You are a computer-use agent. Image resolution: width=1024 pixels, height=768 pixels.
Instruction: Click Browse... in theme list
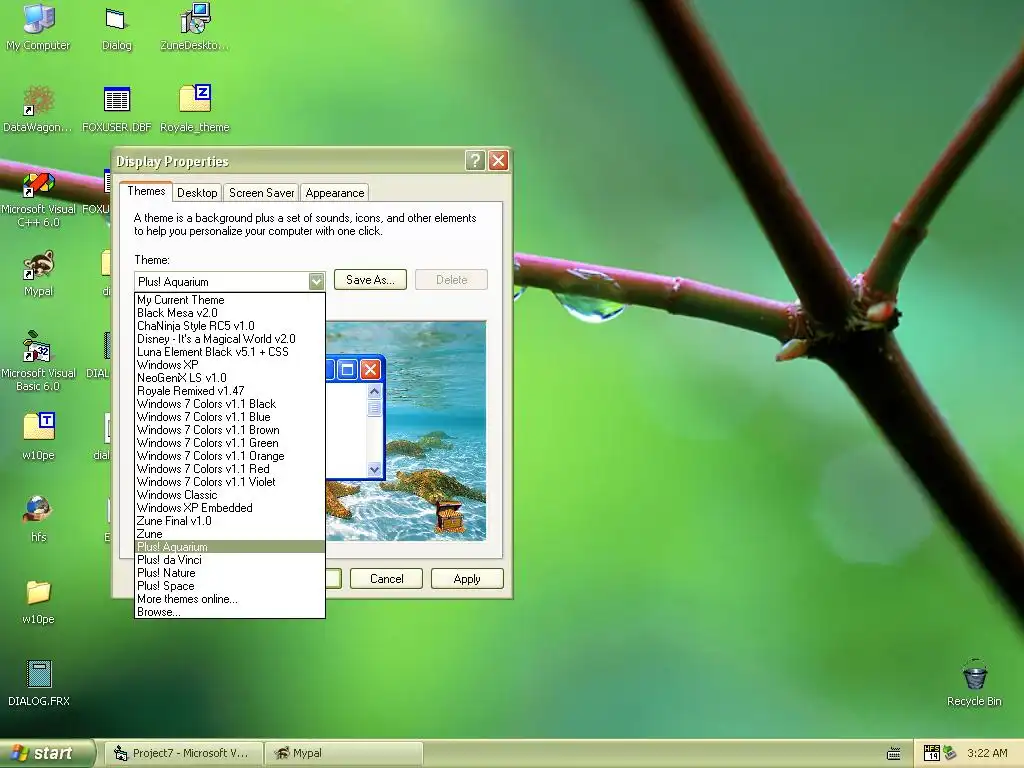tap(230, 612)
